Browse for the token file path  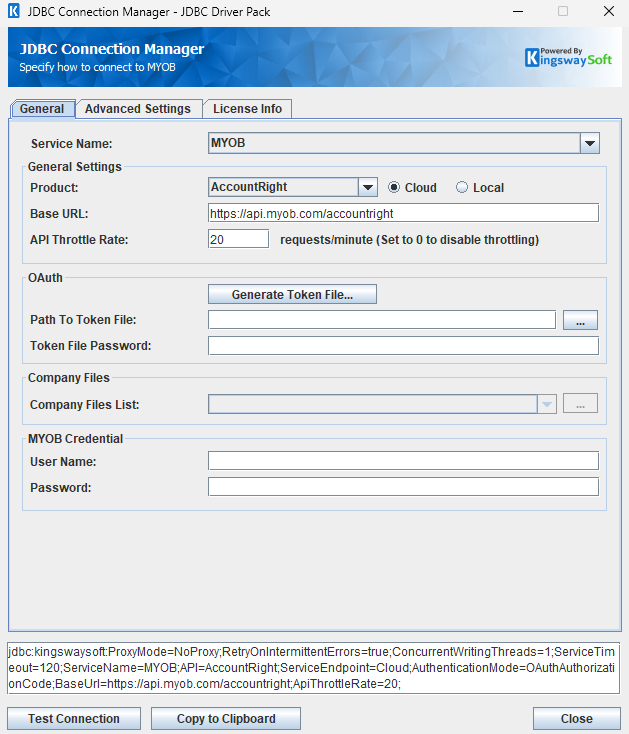(580, 320)
